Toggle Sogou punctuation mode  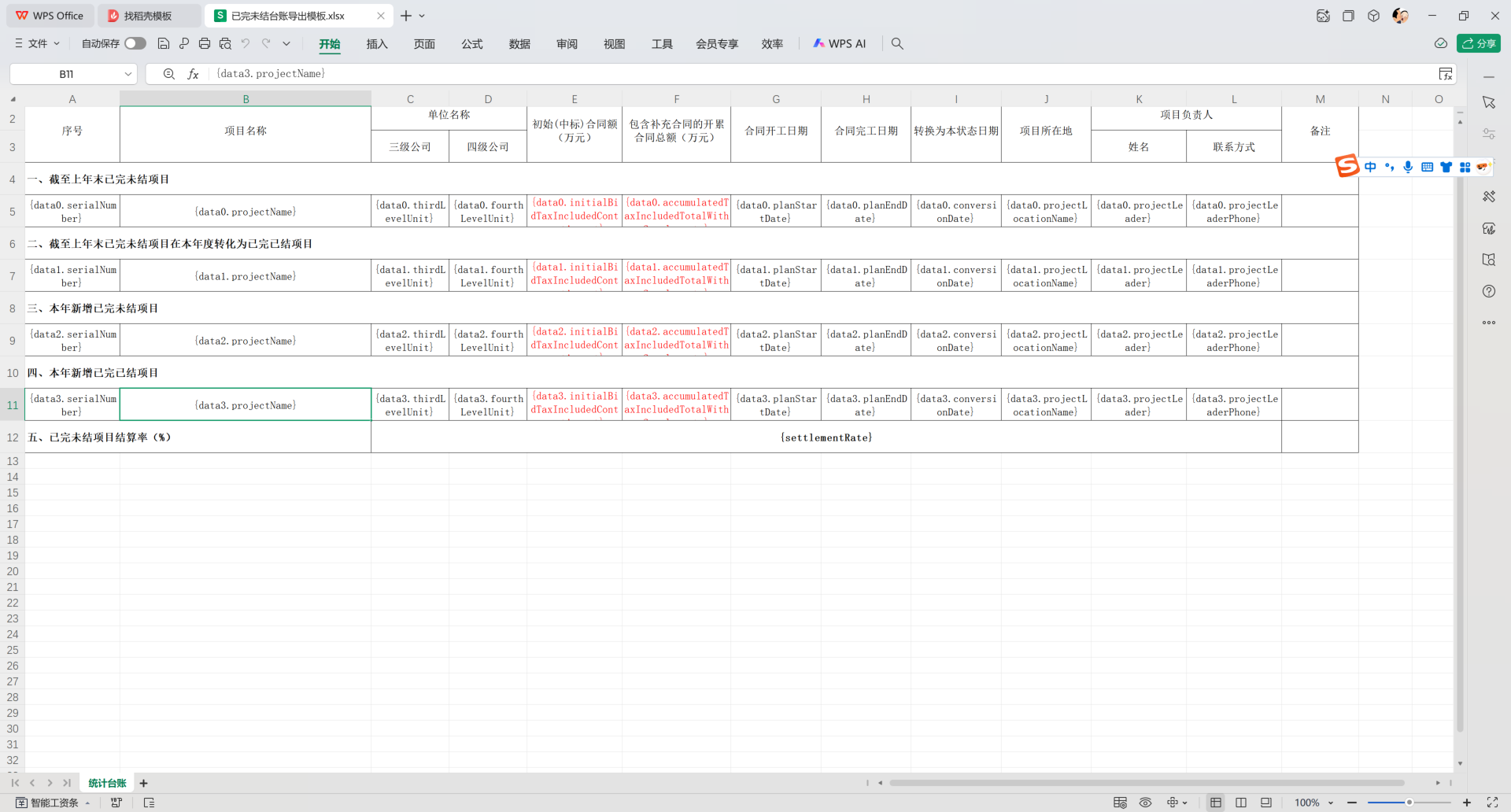tap(1389, 167)
